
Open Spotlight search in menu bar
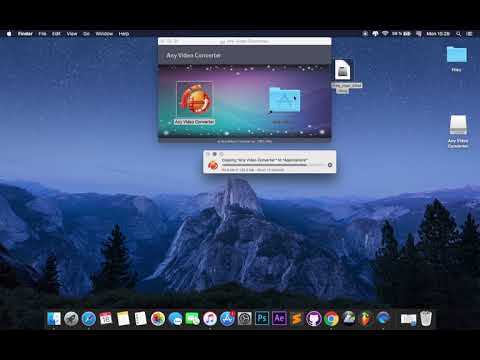tap(459, 34)
